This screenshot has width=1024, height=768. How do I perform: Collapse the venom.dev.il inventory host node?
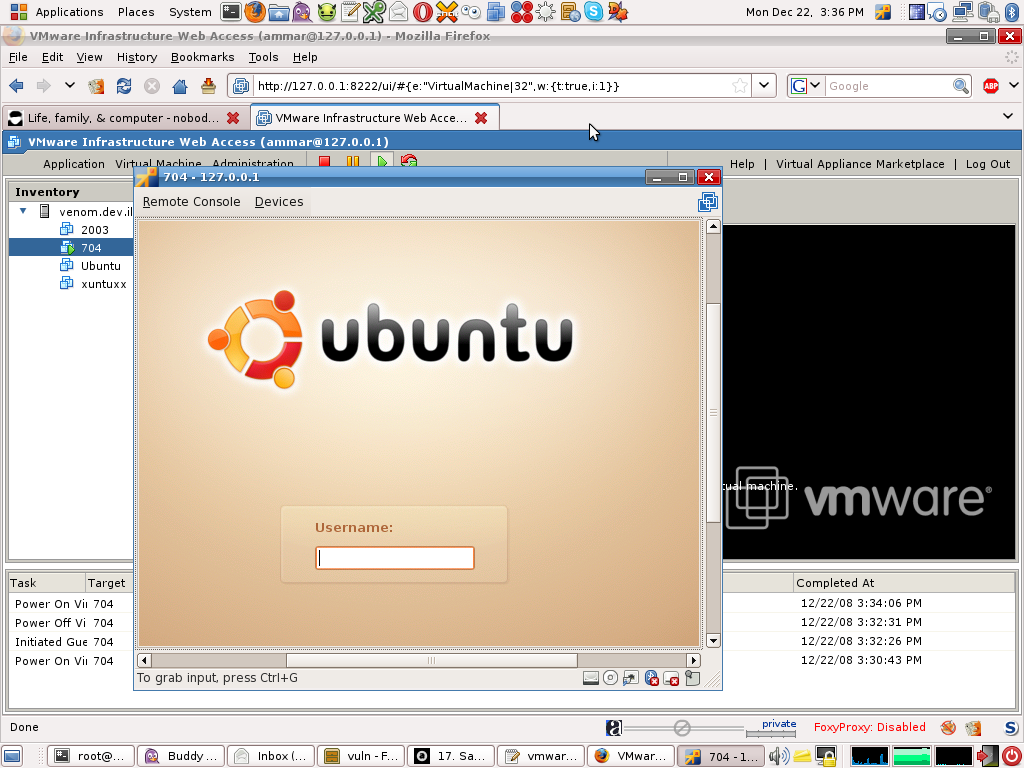[23, 211]
